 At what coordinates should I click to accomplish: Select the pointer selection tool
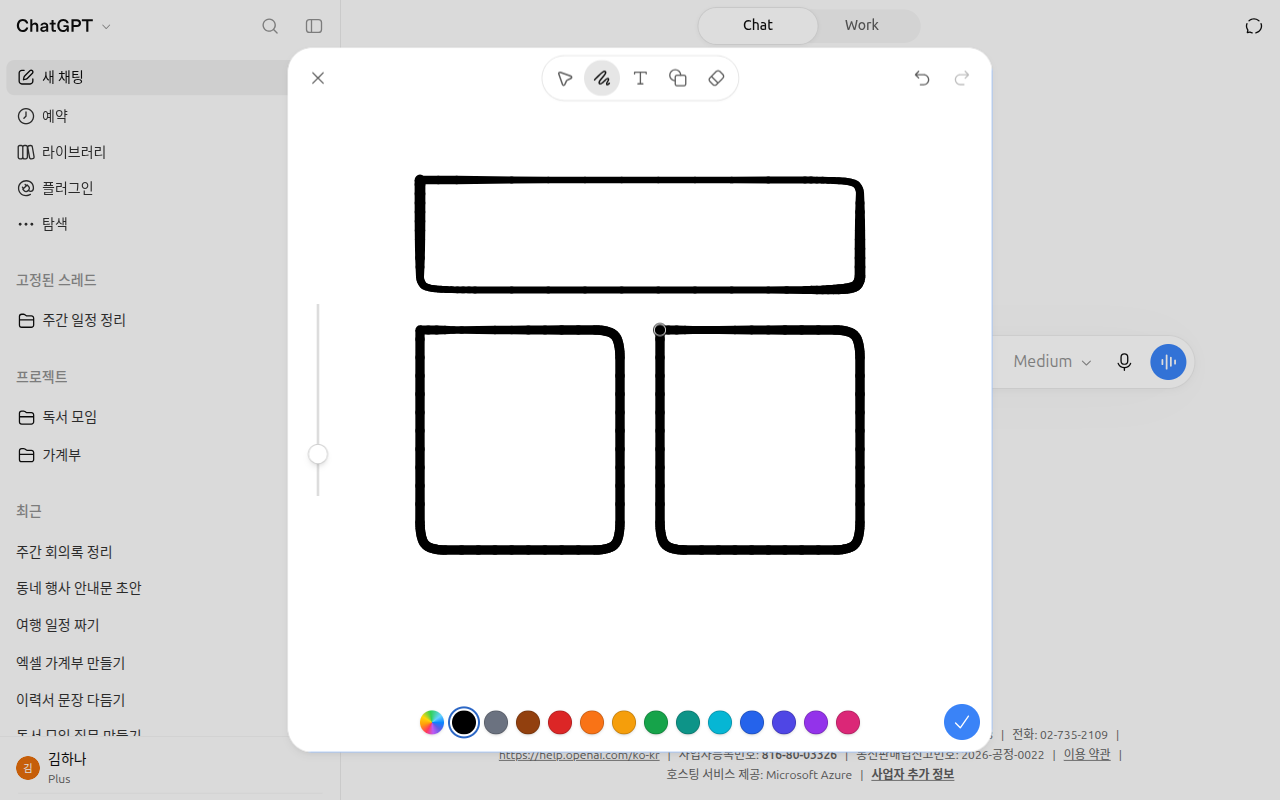pos(565,78)
